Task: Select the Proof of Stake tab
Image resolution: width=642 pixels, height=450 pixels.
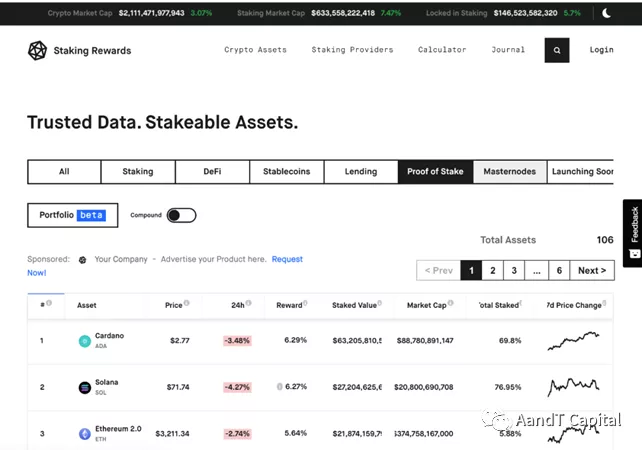Action: tap(435, 172)
